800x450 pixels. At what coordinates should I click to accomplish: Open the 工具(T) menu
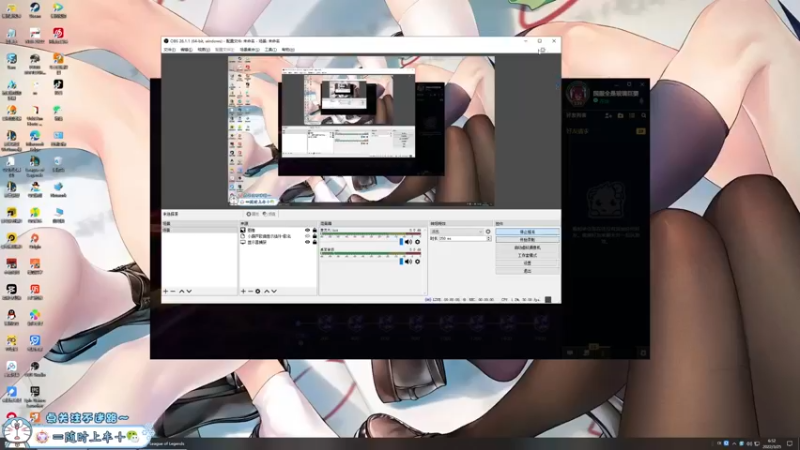270,49
